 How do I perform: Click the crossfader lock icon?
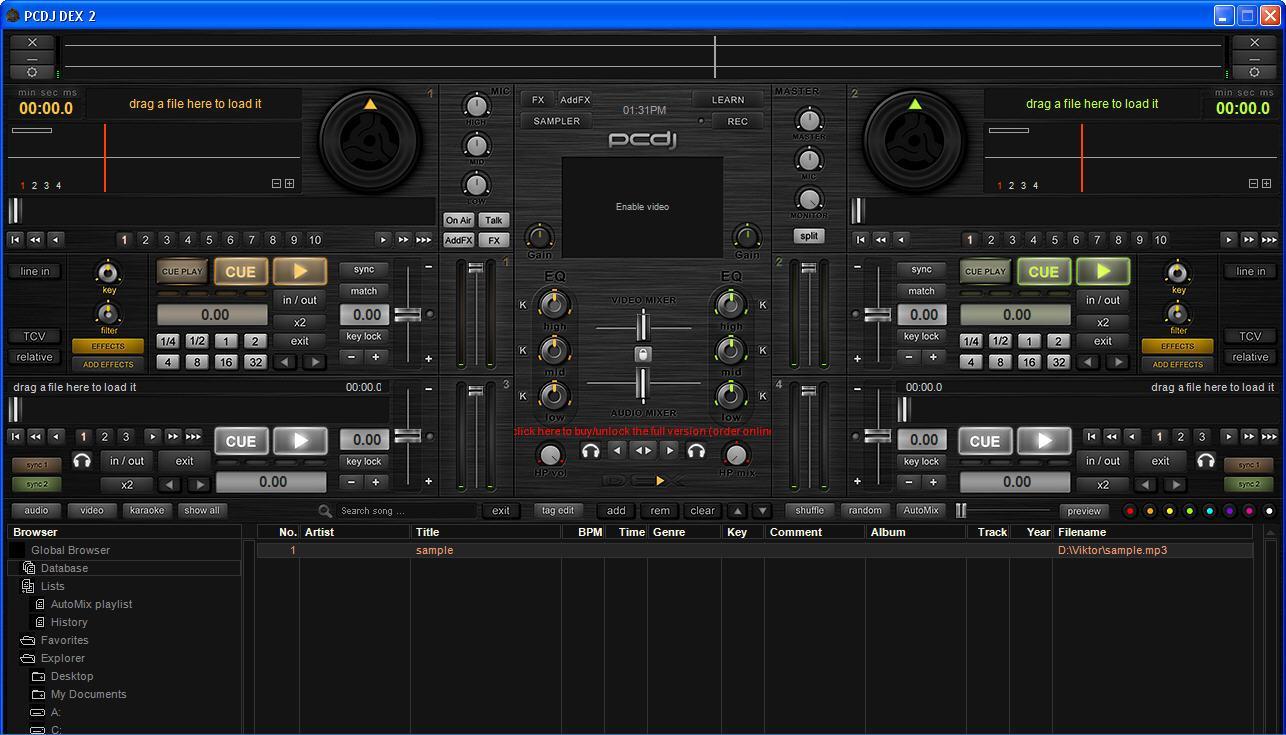[643, 354]
